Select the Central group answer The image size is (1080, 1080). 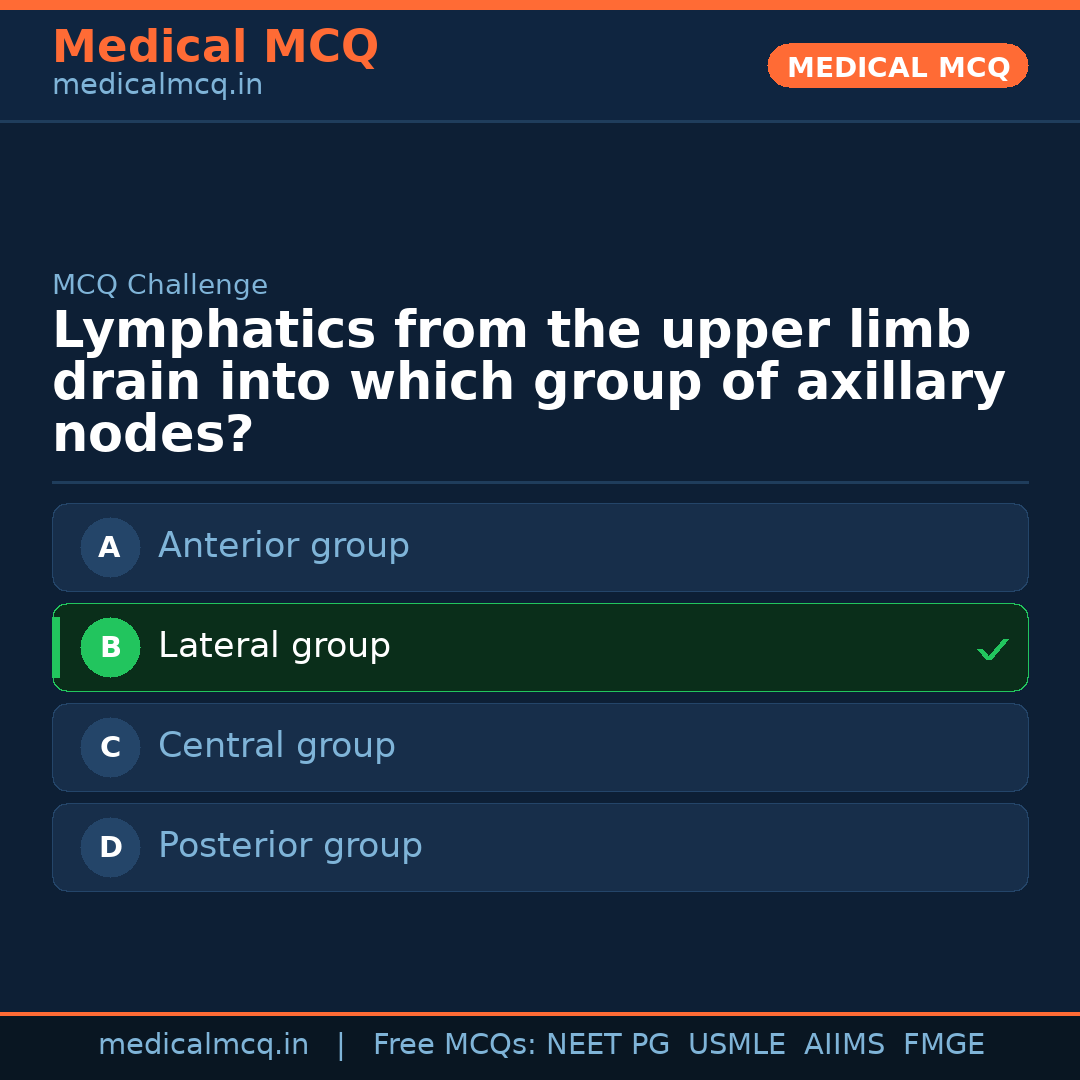pos(540,747)
